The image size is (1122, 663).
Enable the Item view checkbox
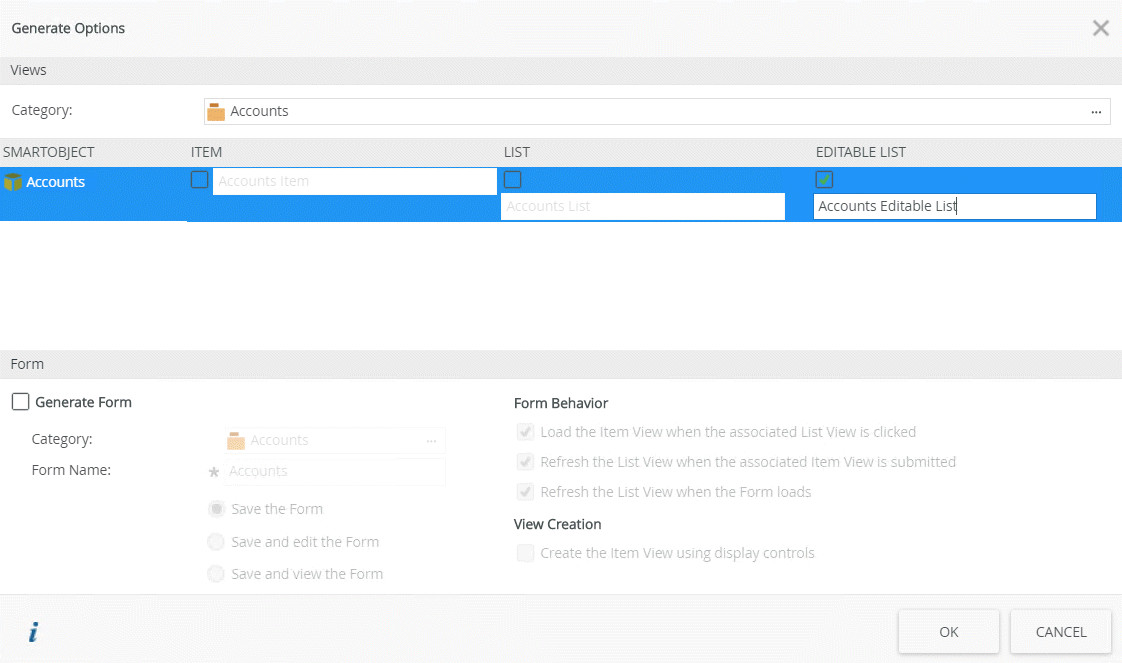(x=200, y=180)
